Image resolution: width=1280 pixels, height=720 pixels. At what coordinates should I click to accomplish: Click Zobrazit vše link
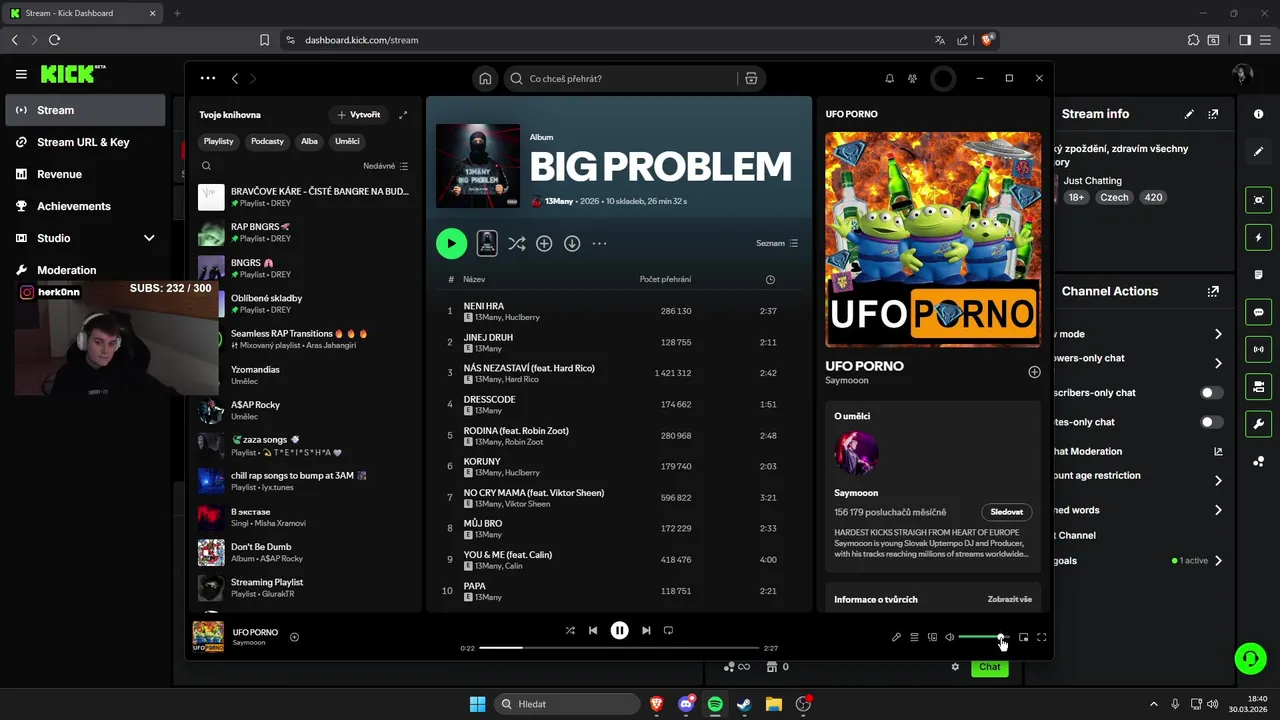(1009, 599)
